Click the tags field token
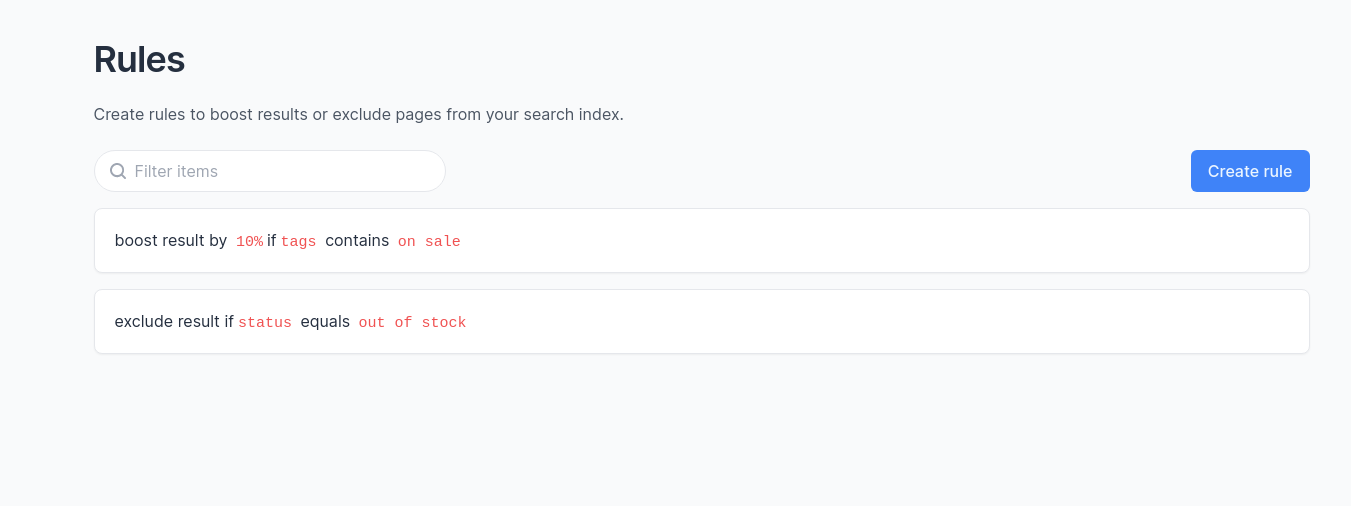This screenshot has width=1351, height=506. (x=298, y=241)
